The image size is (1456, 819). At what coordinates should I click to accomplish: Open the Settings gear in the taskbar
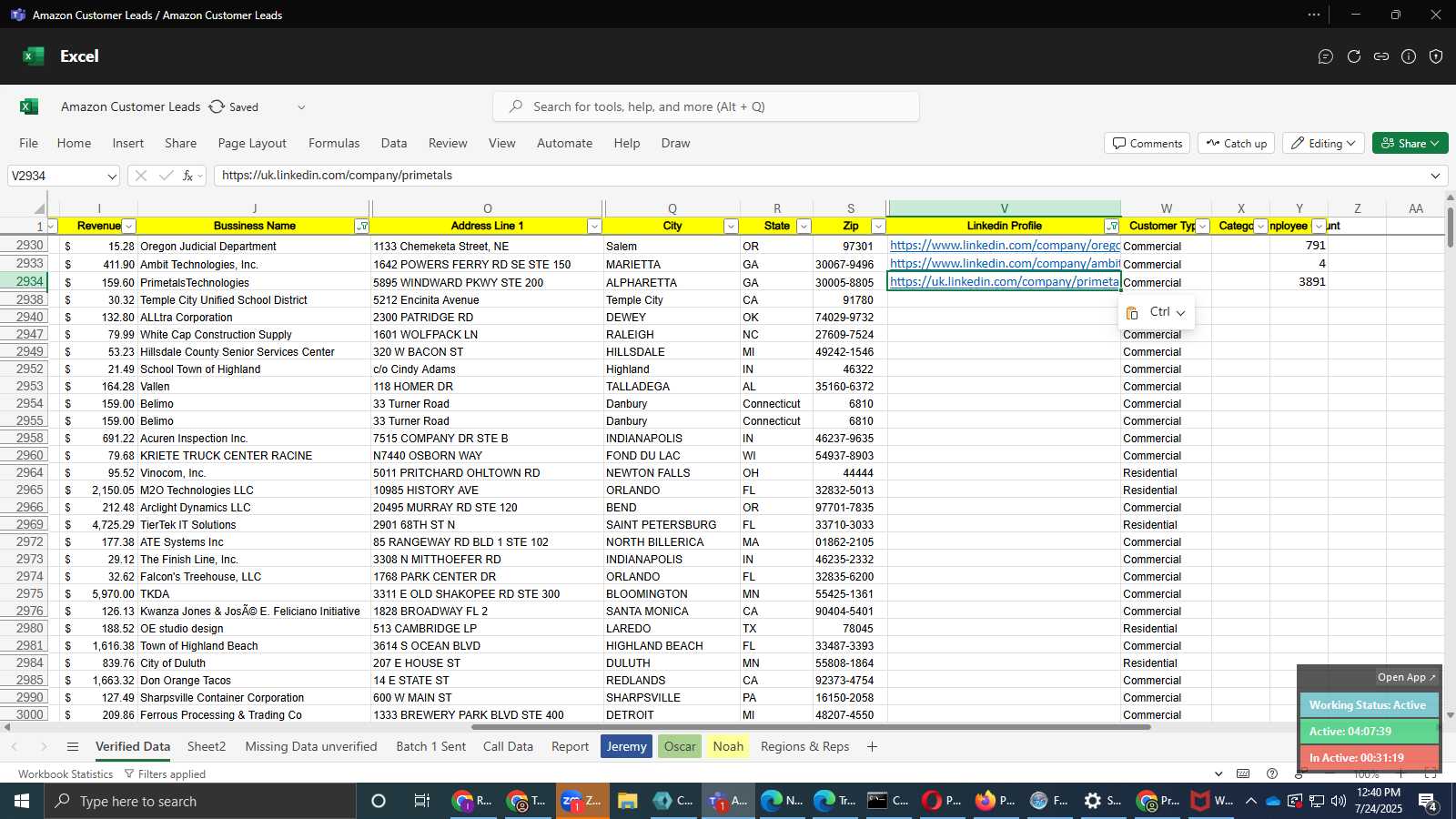(x=1092, y=802)
